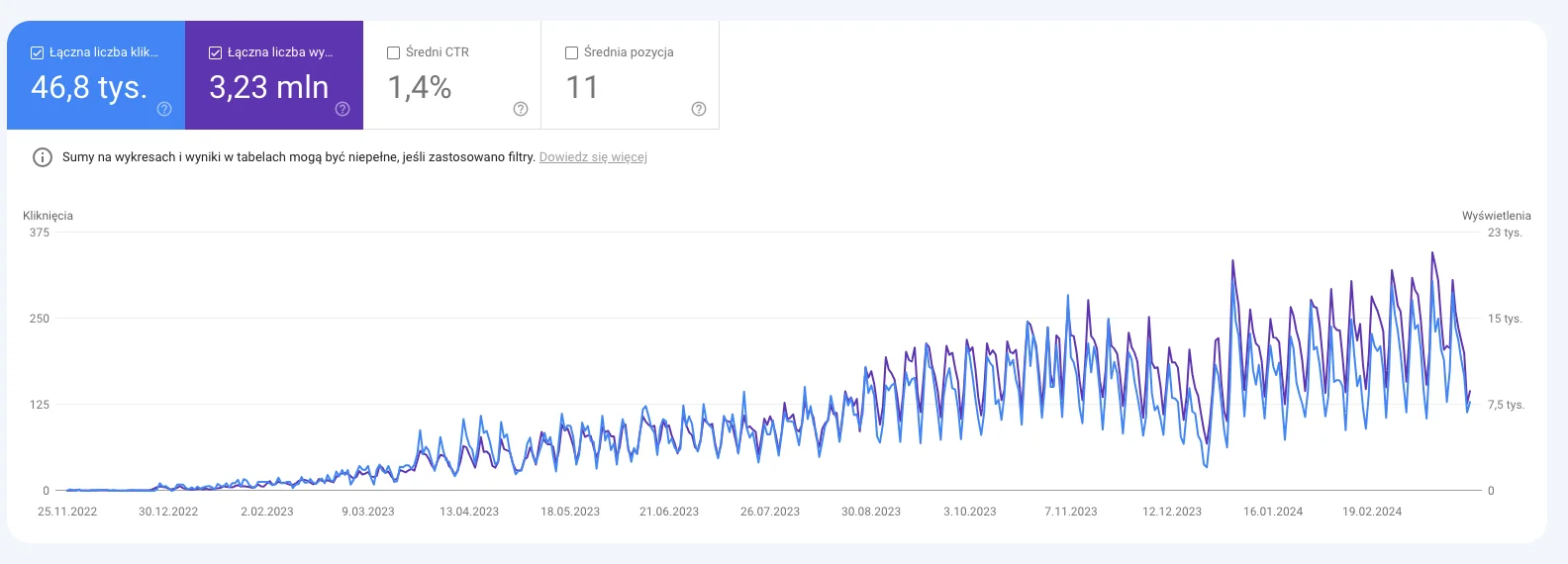Image resolution: width=1568 pixels, height=564 pixels.
Task: Uncheck the Łączna liczba wyświetleń checkbox
Action: tap(215, 52)
